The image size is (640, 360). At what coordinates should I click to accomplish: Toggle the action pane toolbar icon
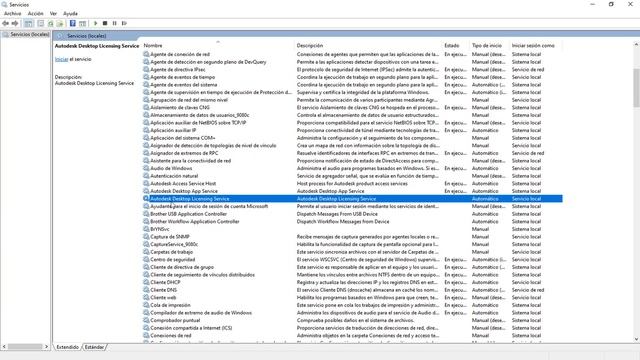[x=82, y=23]
